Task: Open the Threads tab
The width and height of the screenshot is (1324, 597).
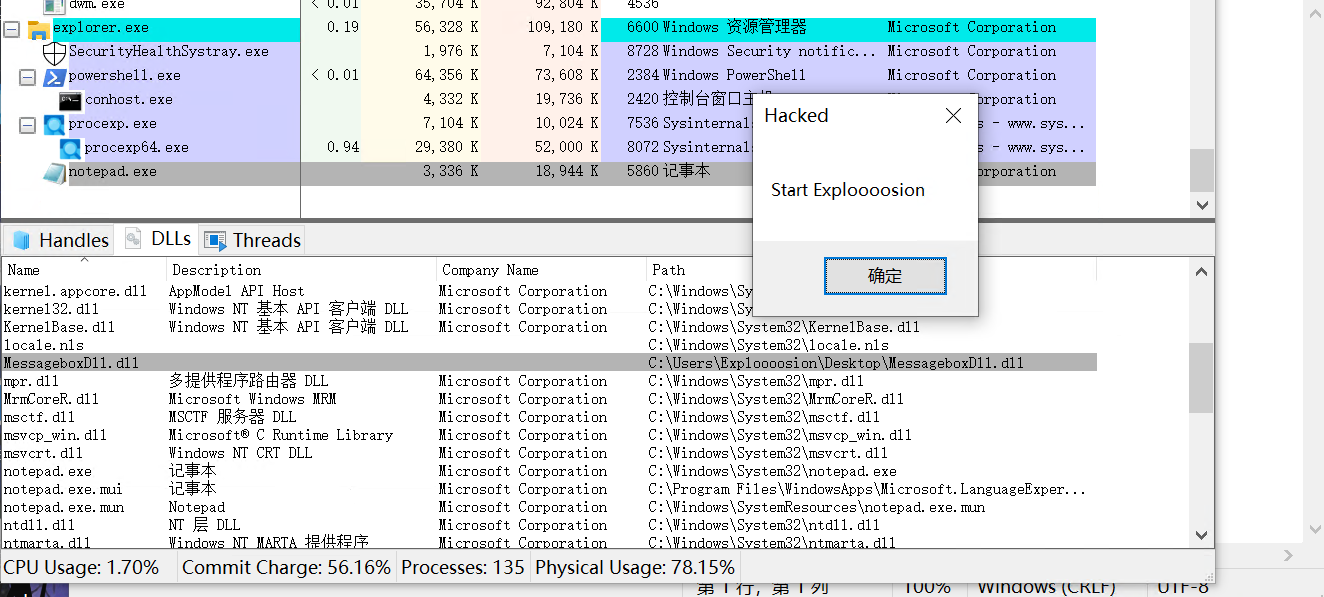Action: point(253,240)
